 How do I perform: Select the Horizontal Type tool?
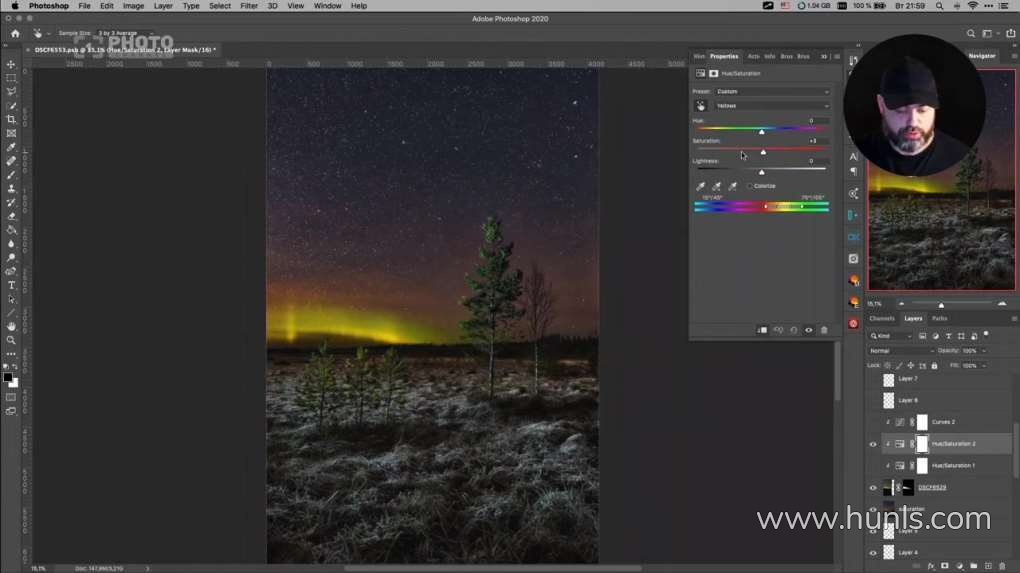pos(11,285)
